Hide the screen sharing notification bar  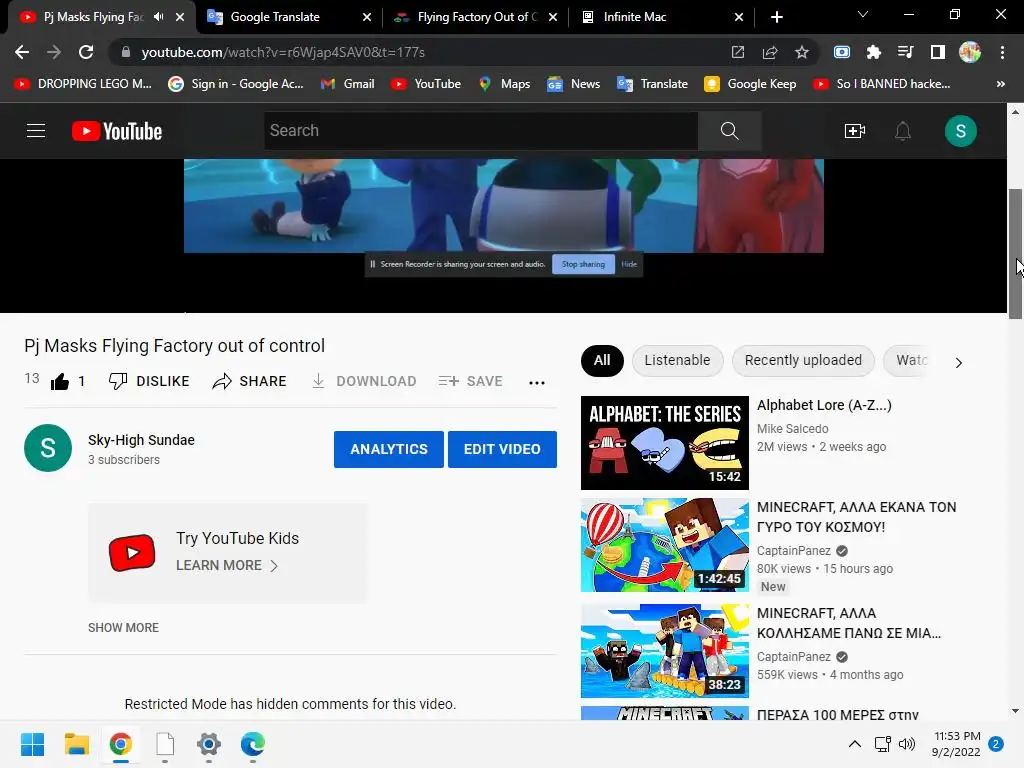point(629,264)
